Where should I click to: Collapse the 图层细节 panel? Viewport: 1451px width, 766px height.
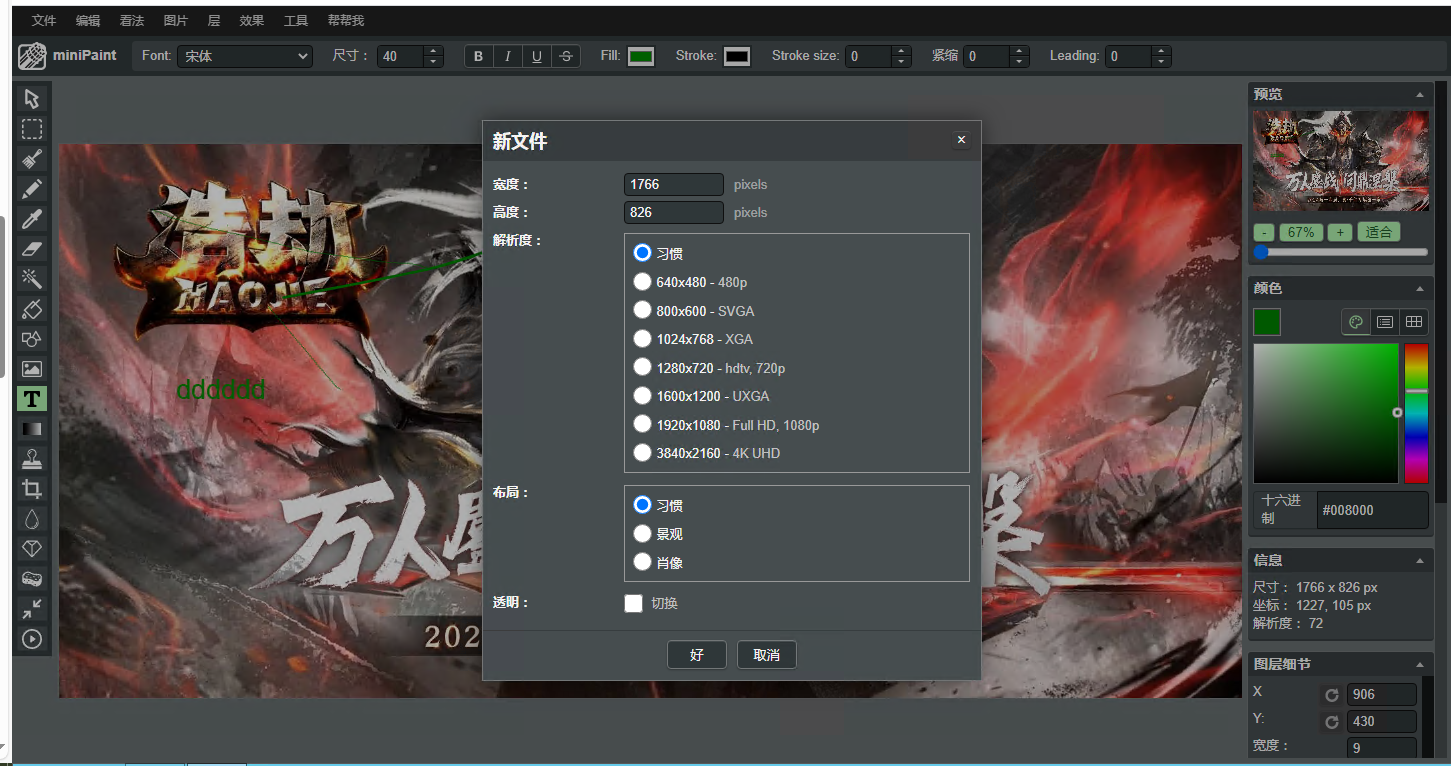[x=1420, y=664]
